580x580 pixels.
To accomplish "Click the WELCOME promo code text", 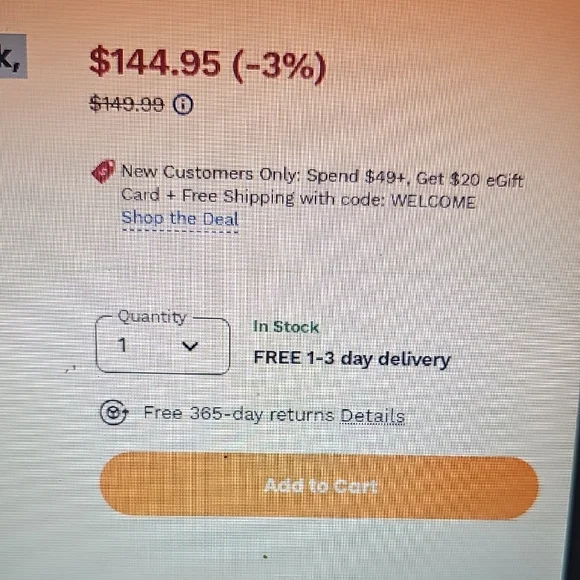I will click(x=433, y=202).
